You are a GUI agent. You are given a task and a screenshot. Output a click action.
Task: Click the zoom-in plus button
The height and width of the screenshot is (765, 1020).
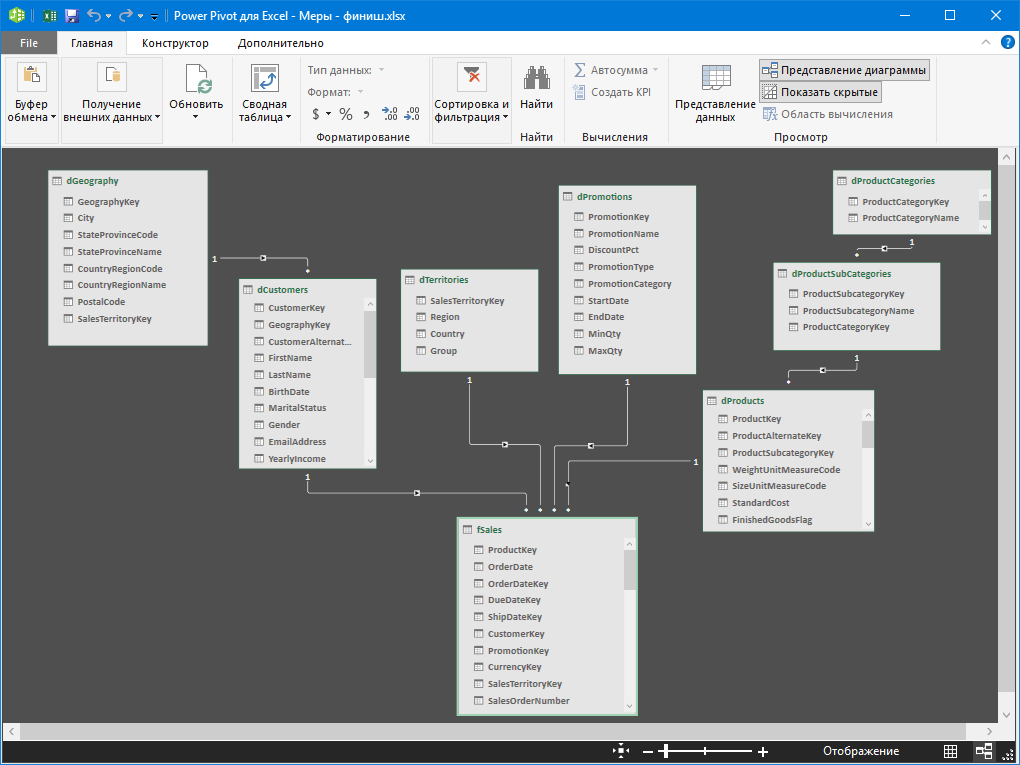763,751
